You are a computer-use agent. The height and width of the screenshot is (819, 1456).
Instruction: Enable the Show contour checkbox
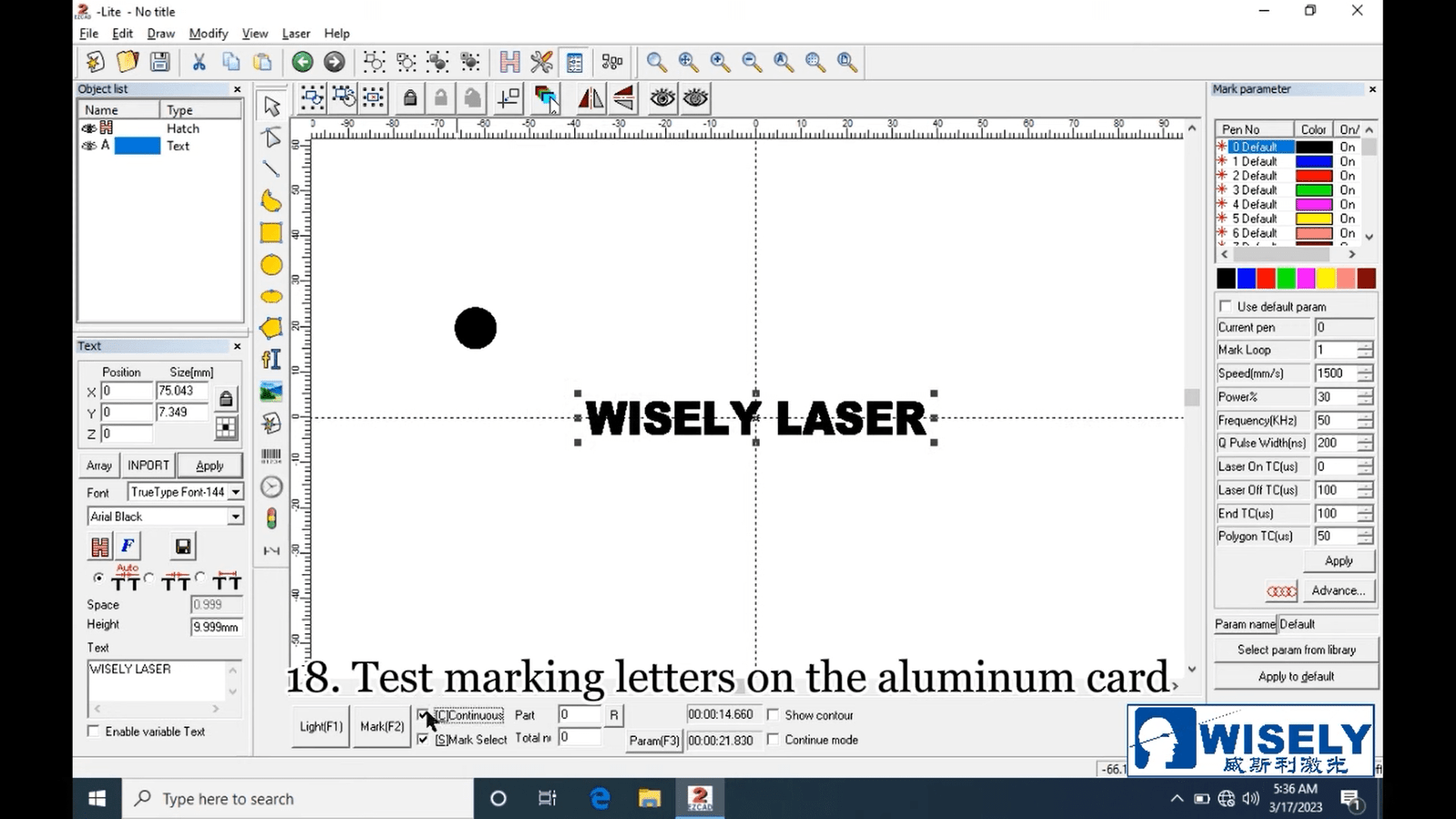773,715
